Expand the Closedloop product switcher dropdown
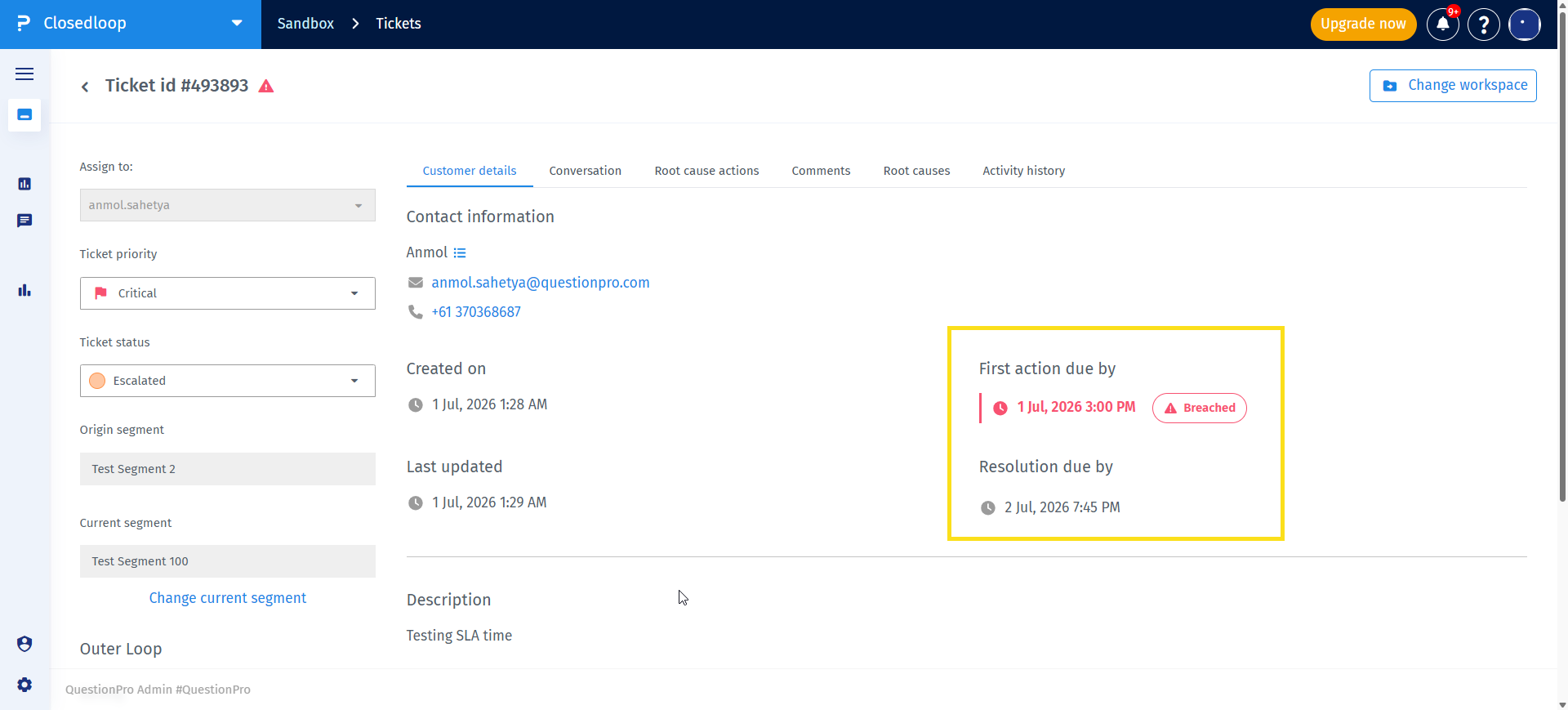 (x=237, y=23)
